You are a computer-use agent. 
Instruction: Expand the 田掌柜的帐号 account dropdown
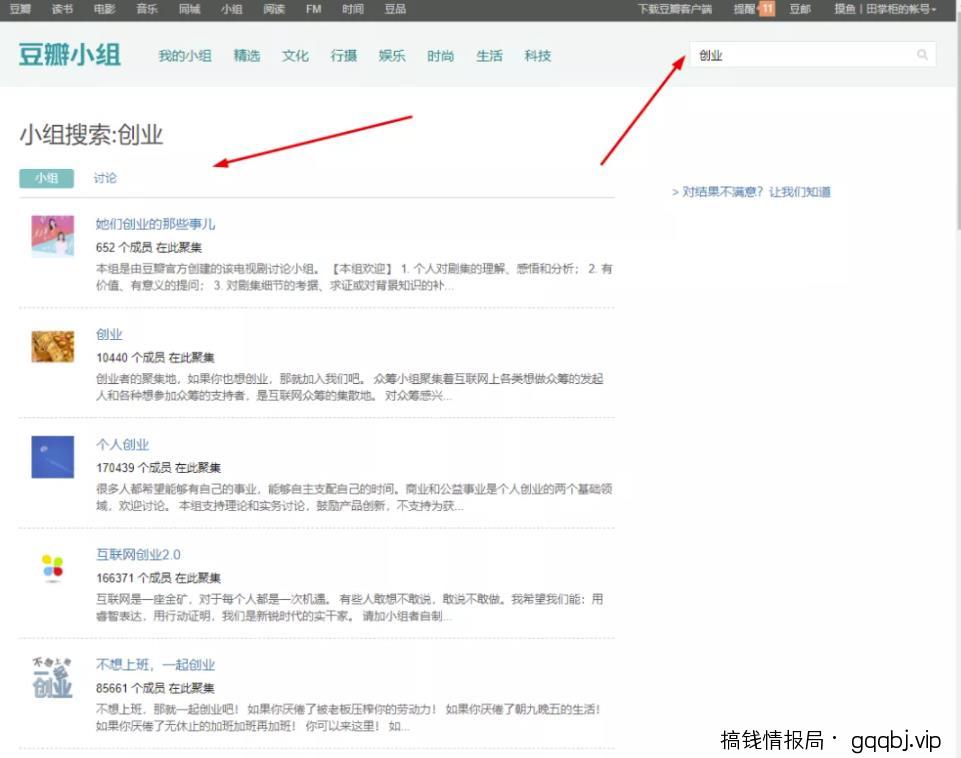(x=898, y=9)
